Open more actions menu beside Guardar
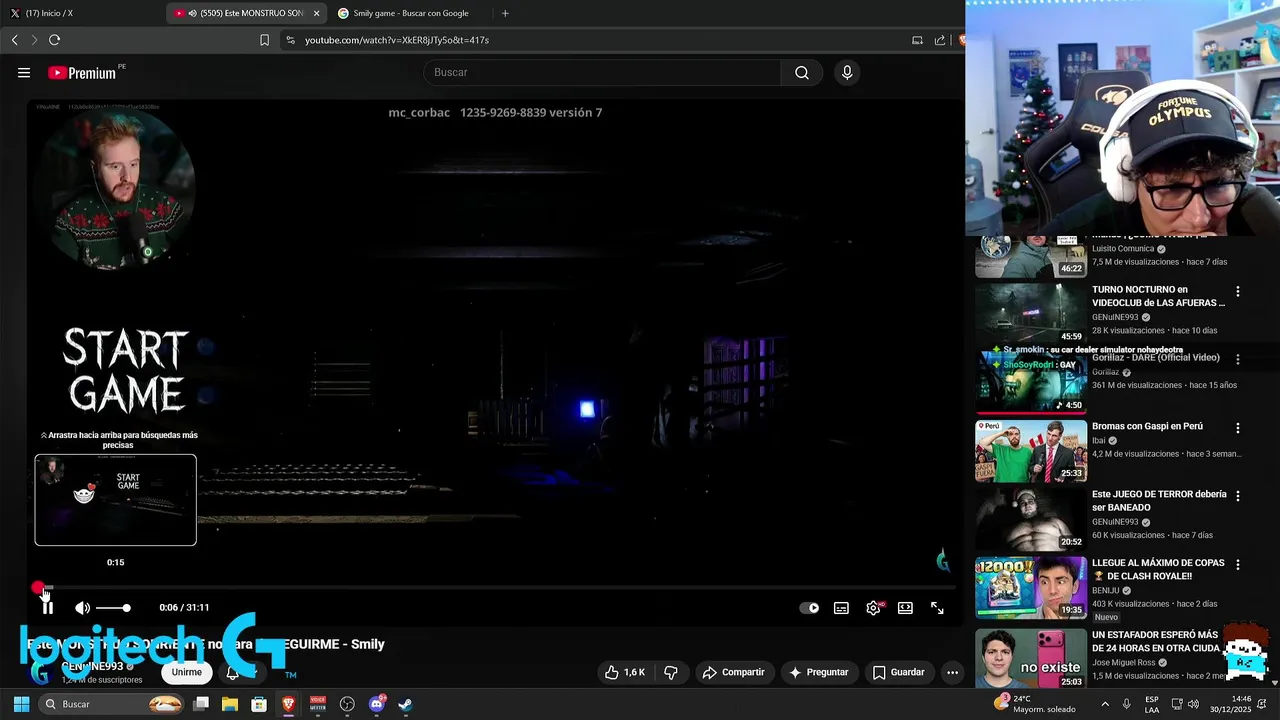The width and height of the screenshot is (1280, 720). coord(952,672)
